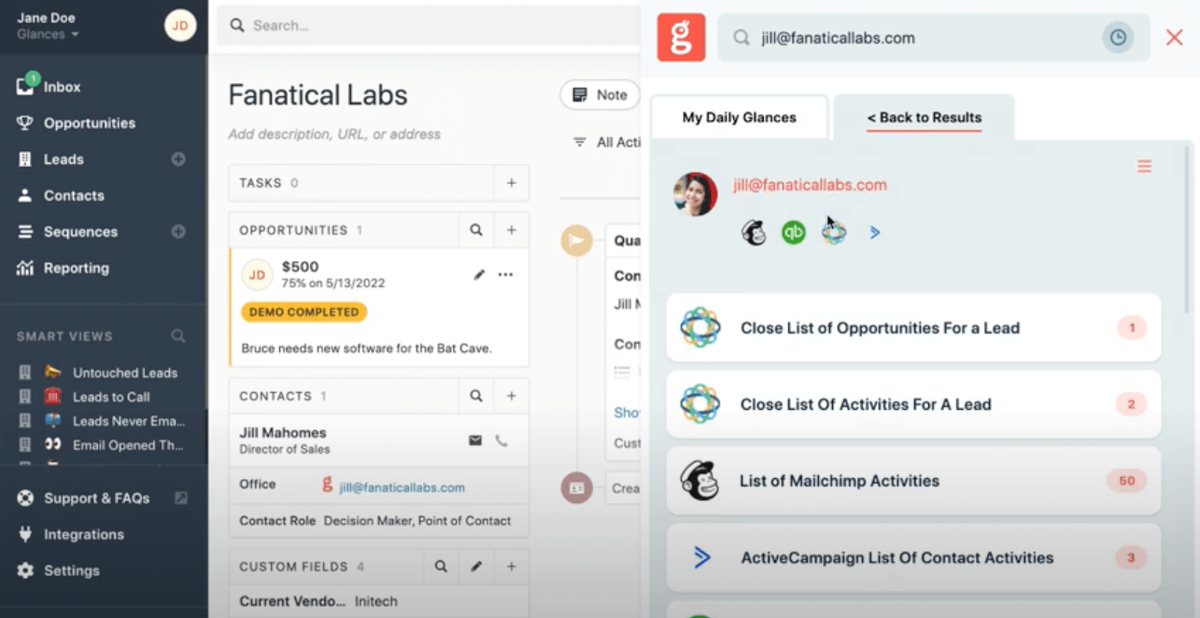Edit the $500 opportunity with the pencil

tap(479, 274)
